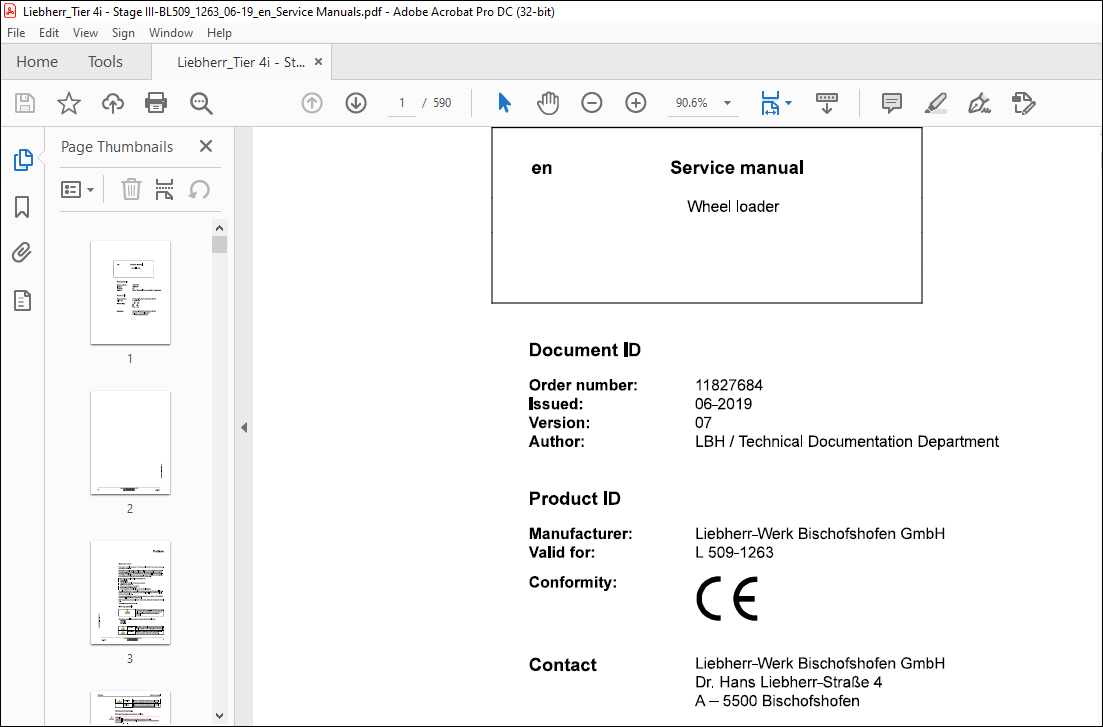Zoom in with plus button
Image resolution: width=1103 pixels, height=727 pixels.
tap(636, 103)
